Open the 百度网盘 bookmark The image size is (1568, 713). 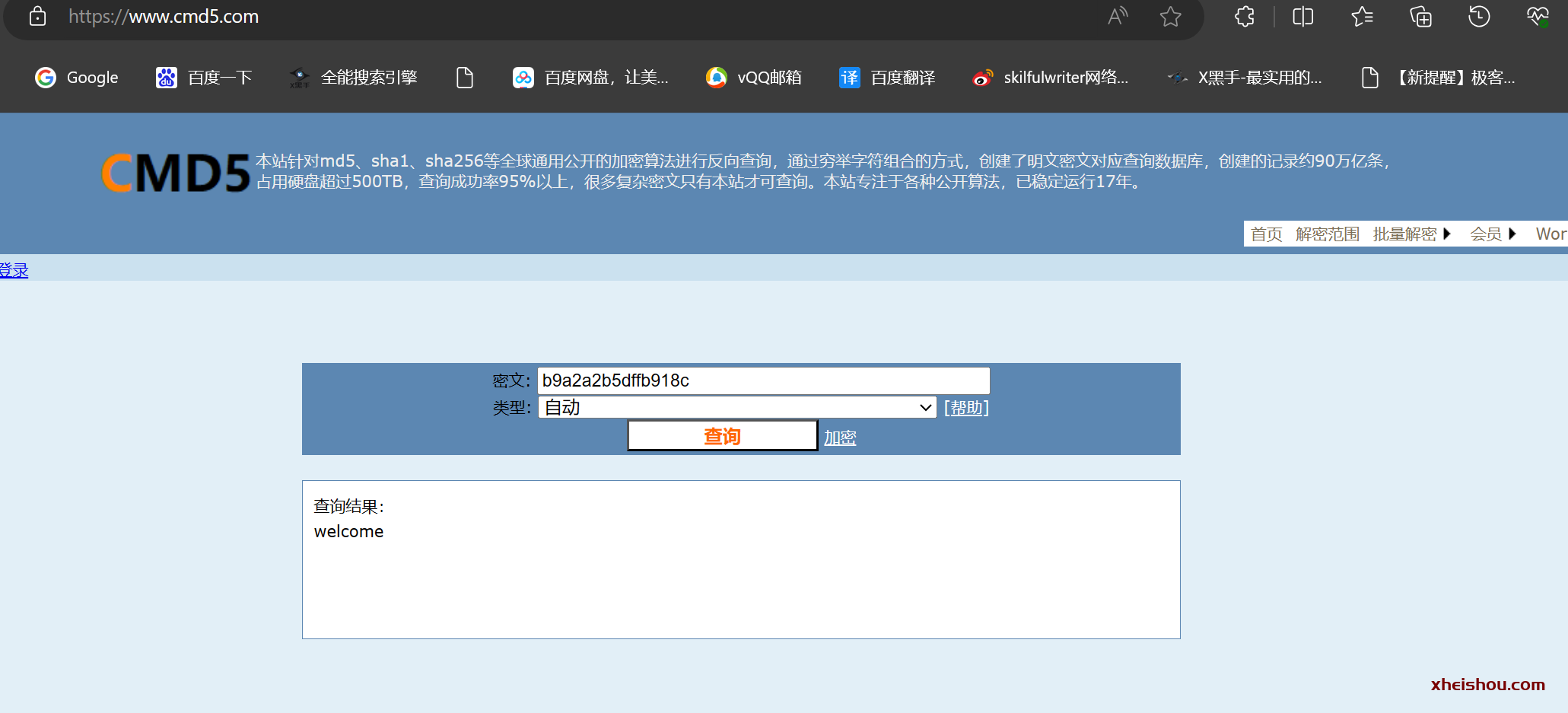click(590, 78)
